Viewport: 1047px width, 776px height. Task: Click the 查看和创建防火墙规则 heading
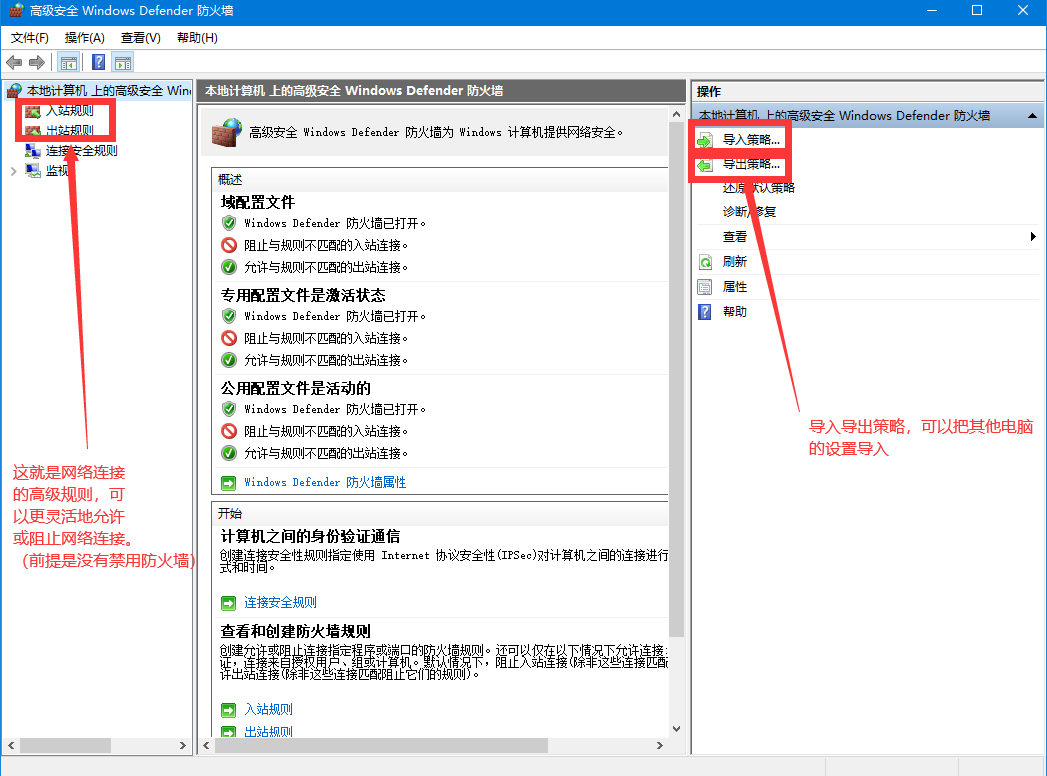coord(296,631)
